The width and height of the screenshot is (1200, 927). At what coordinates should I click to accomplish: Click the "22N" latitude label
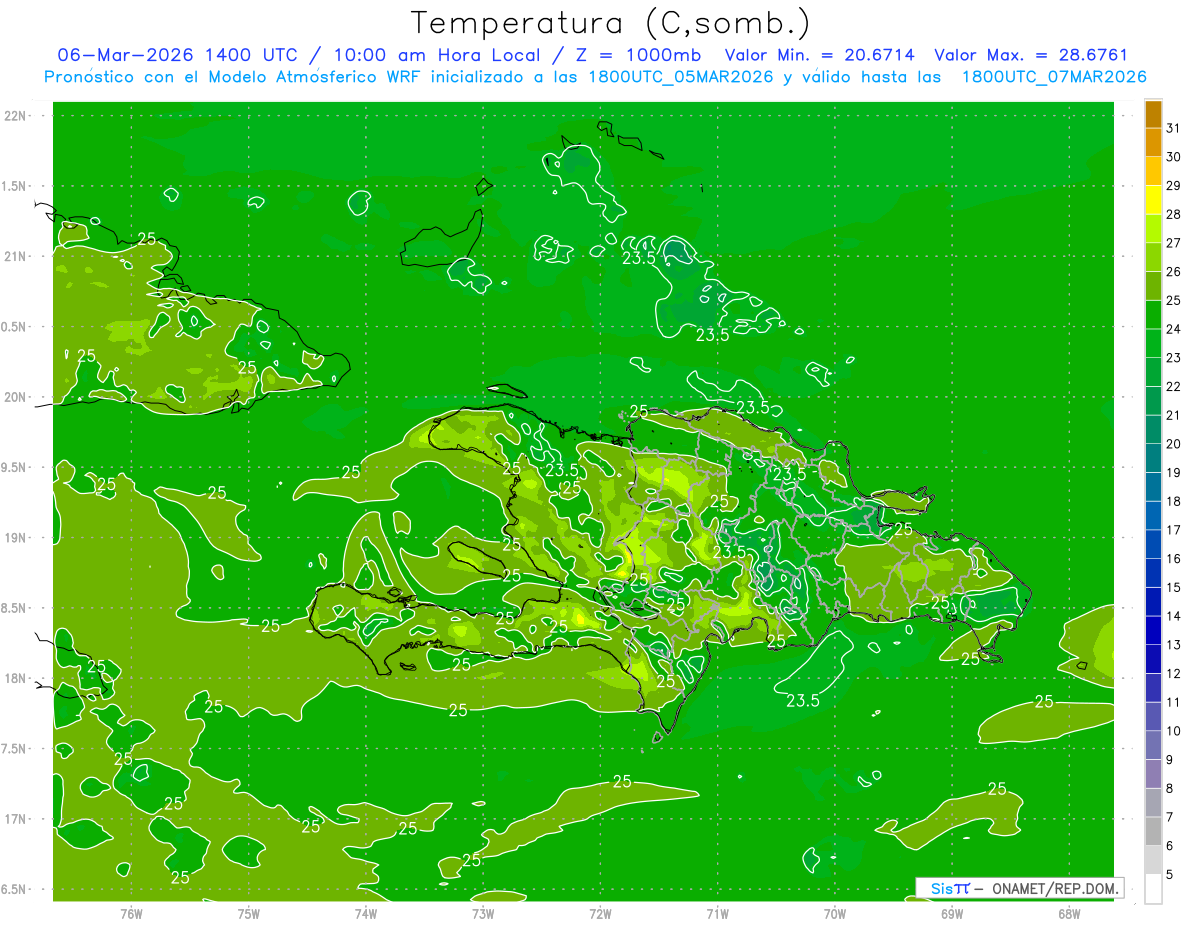[17, 115]
